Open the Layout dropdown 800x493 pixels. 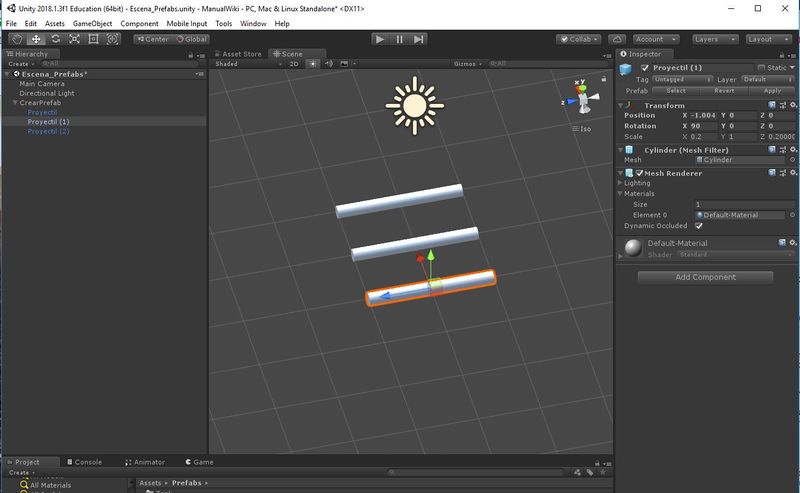[x=768, y=39]
